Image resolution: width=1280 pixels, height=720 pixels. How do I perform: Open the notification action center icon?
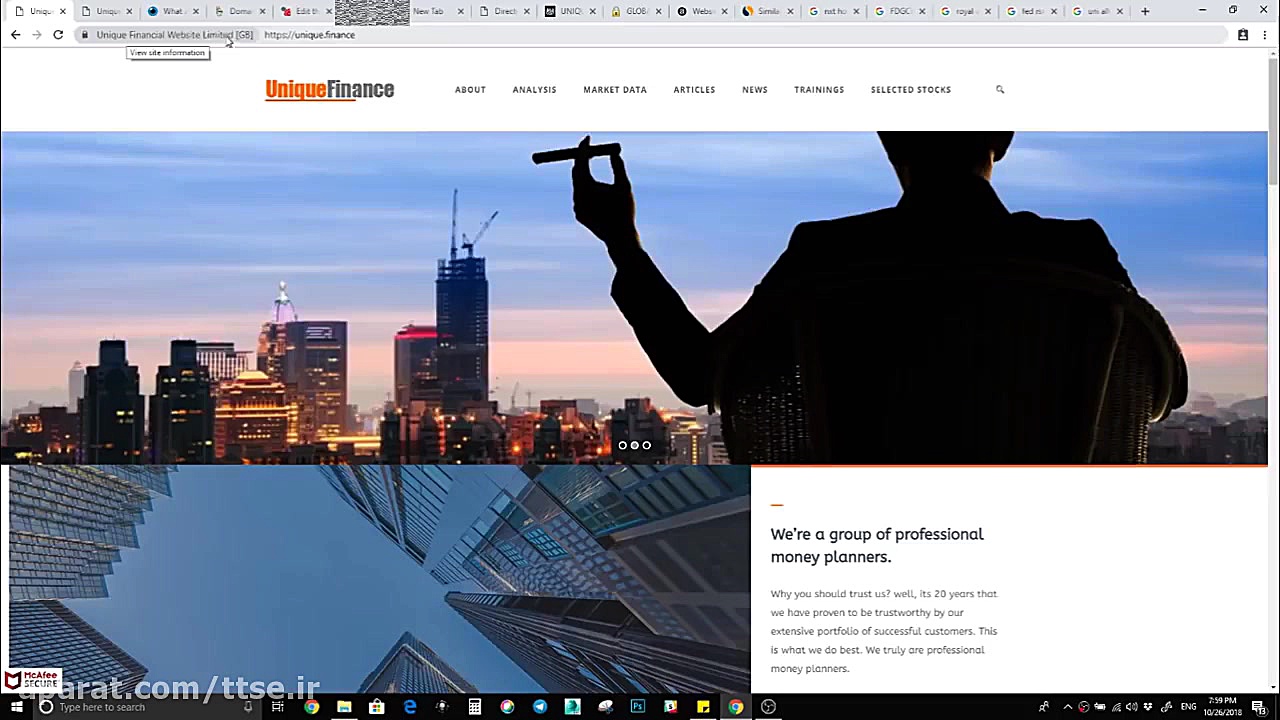[1259, 707]
